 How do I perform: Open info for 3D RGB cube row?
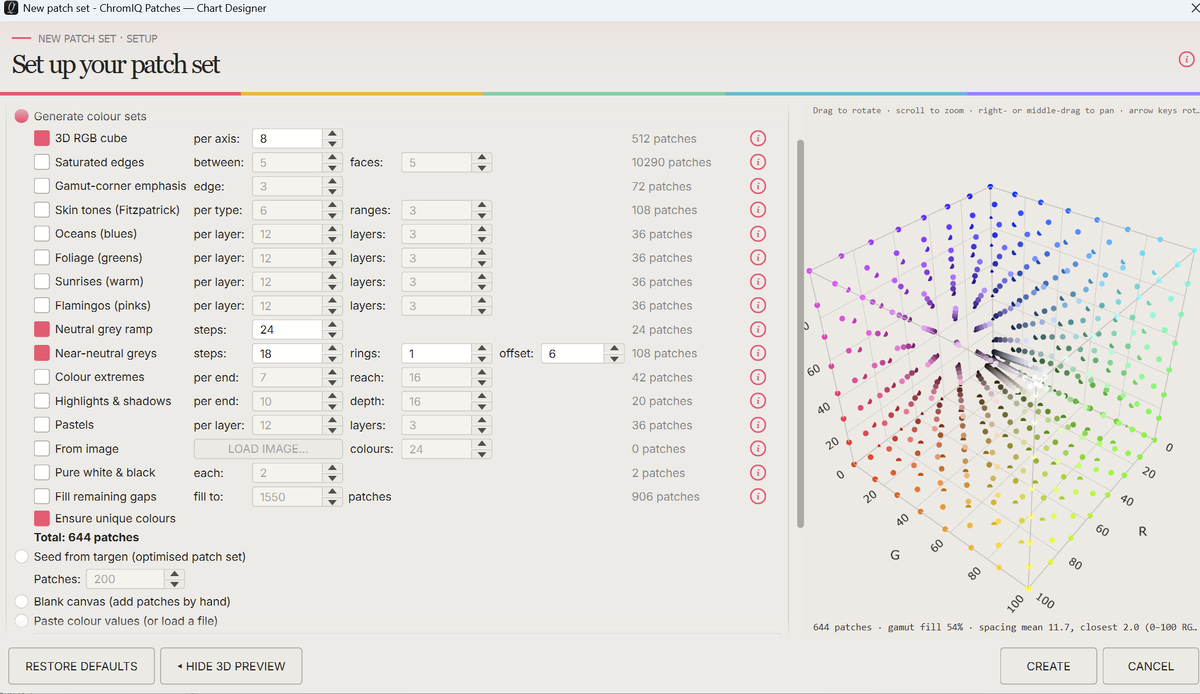point(758,139)
